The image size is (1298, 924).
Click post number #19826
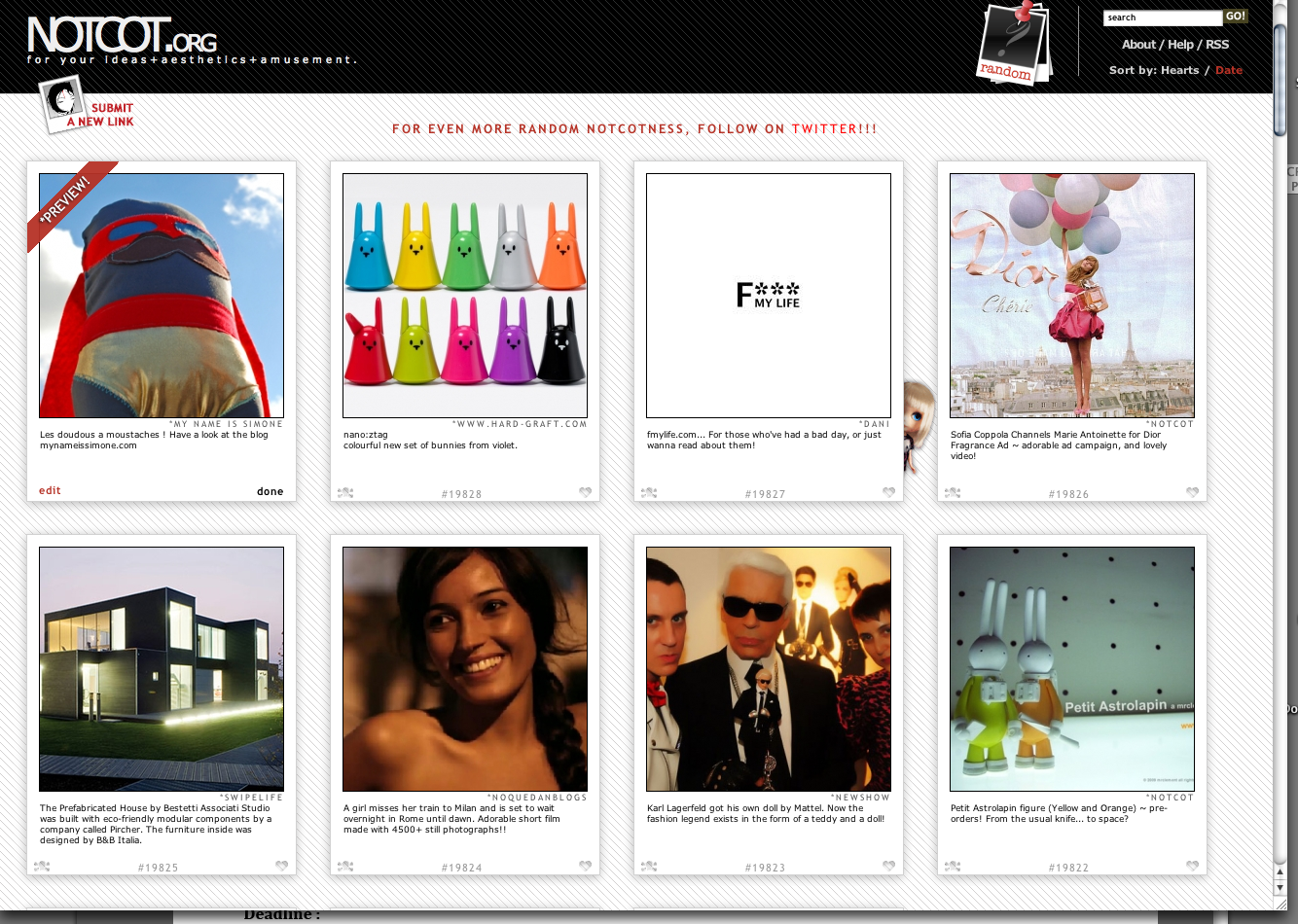click(1069, 494)
